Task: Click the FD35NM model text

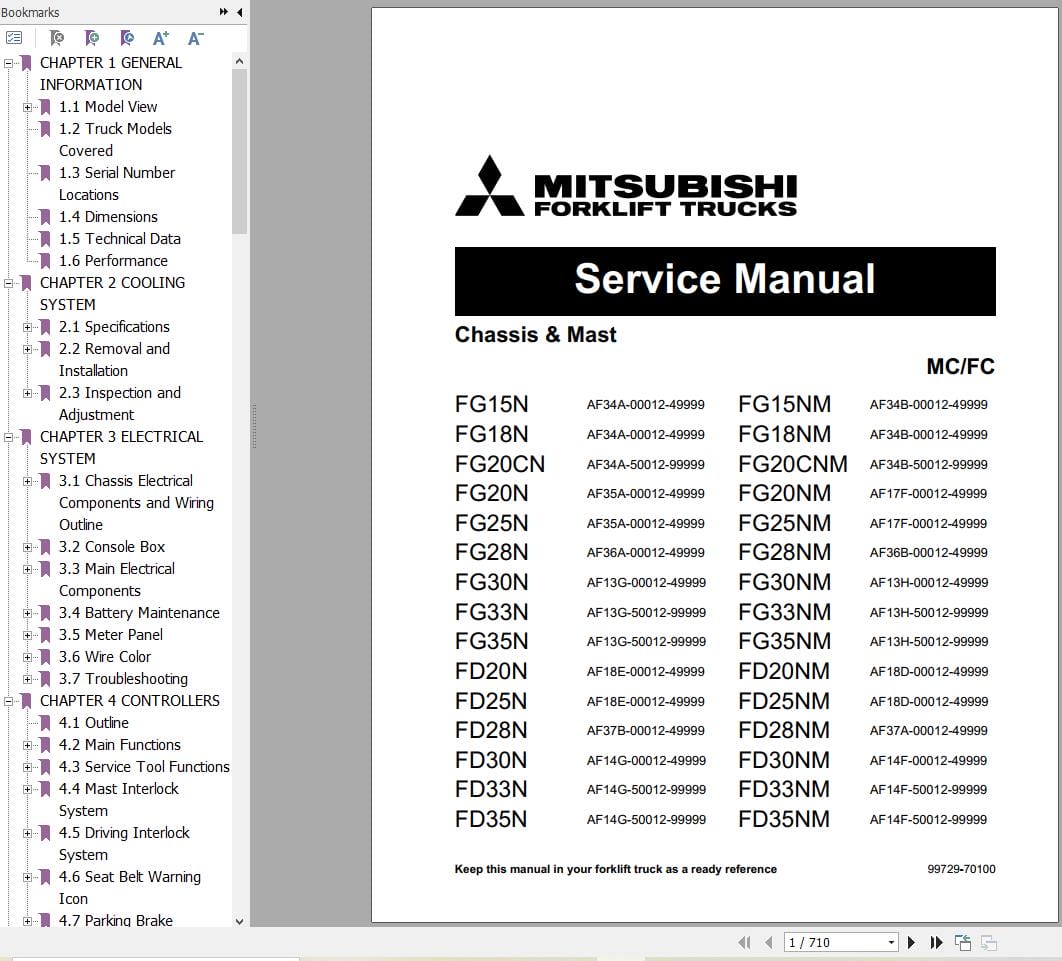Action: pyautogui.click(x=784, y=819)
